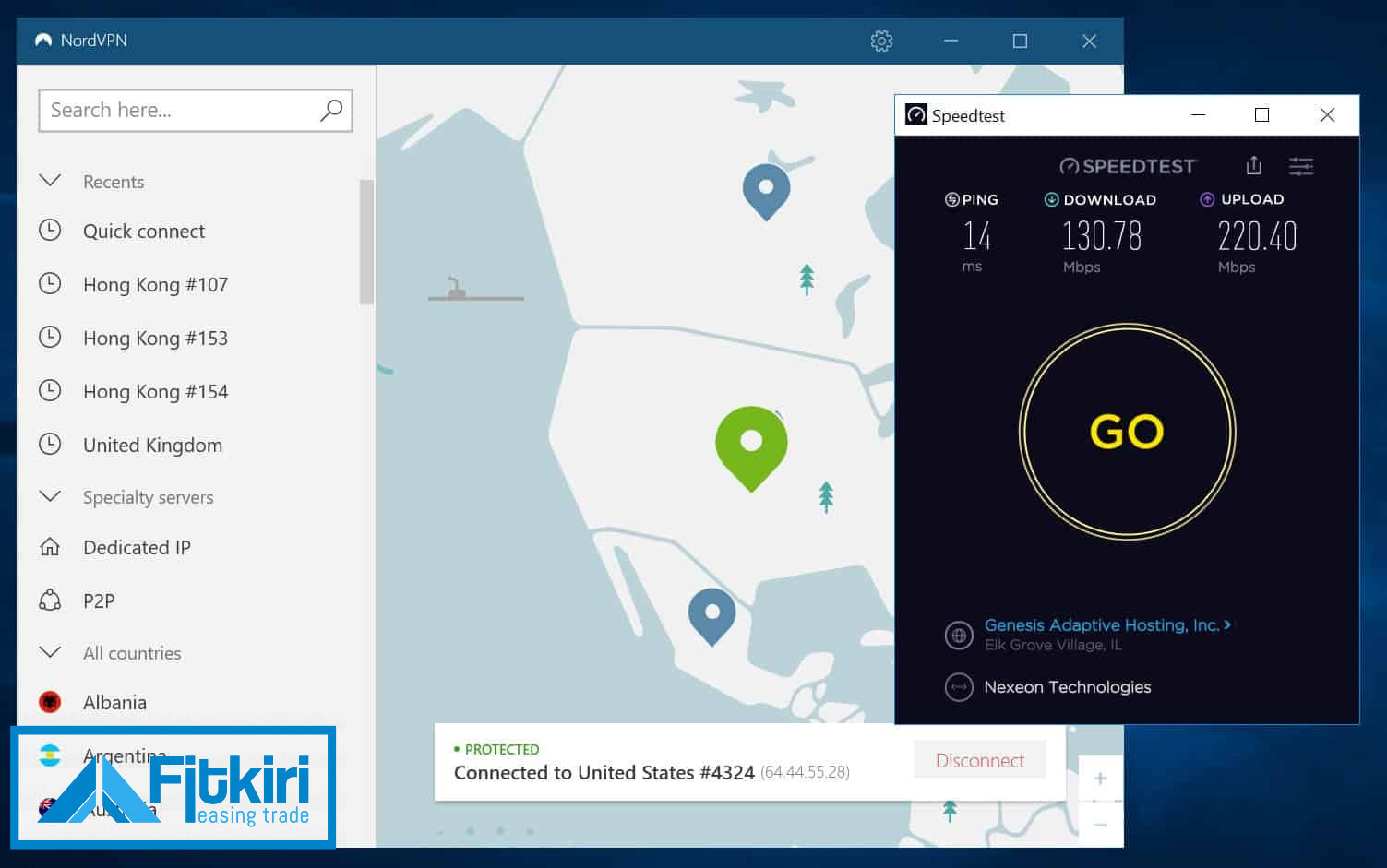Screen dimensions: 1387x868
Task: Click the 130.78 download speed value
Action: 1101,236
